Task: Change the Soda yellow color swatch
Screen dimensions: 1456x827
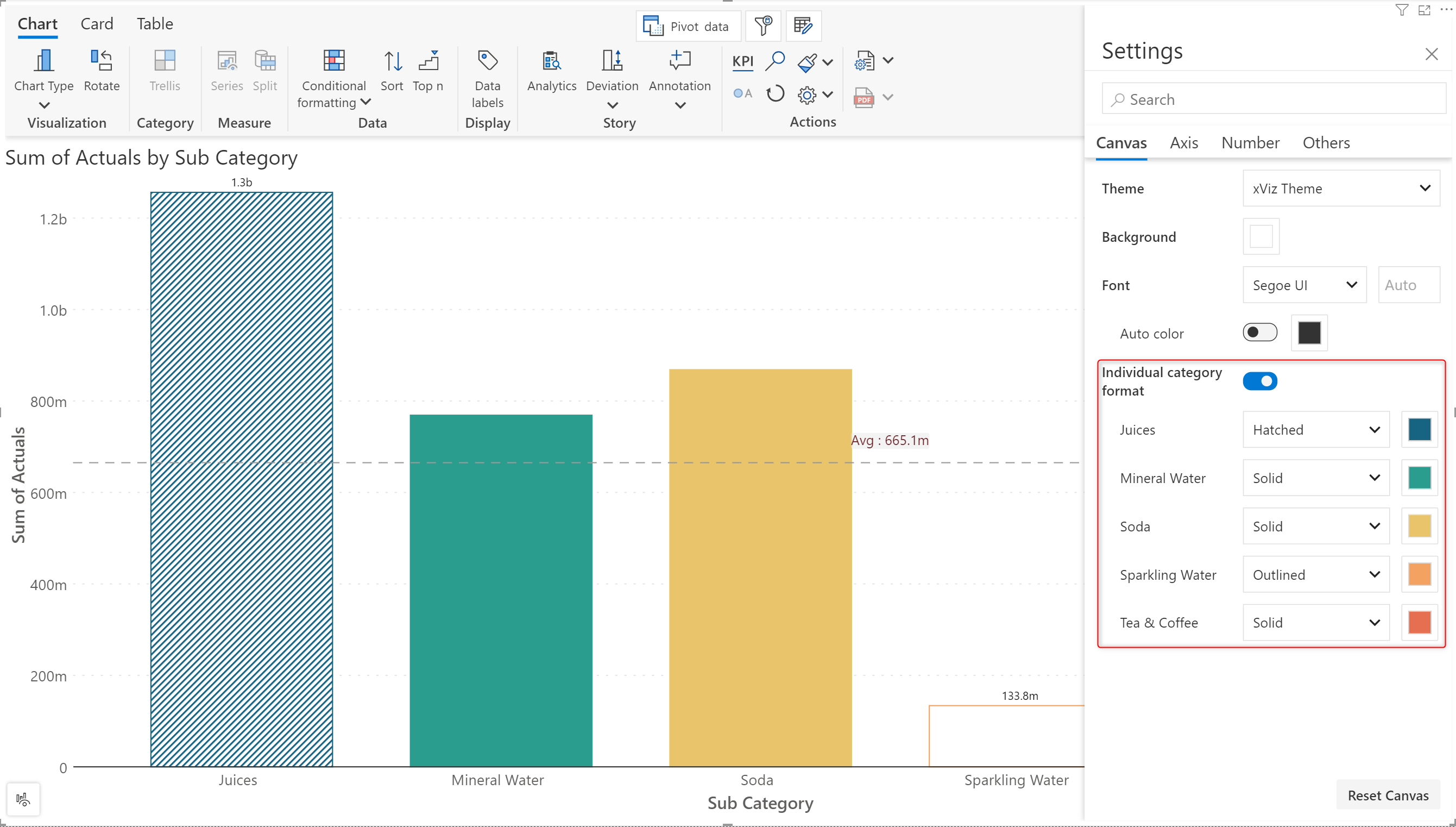Action: point(1419,526)
